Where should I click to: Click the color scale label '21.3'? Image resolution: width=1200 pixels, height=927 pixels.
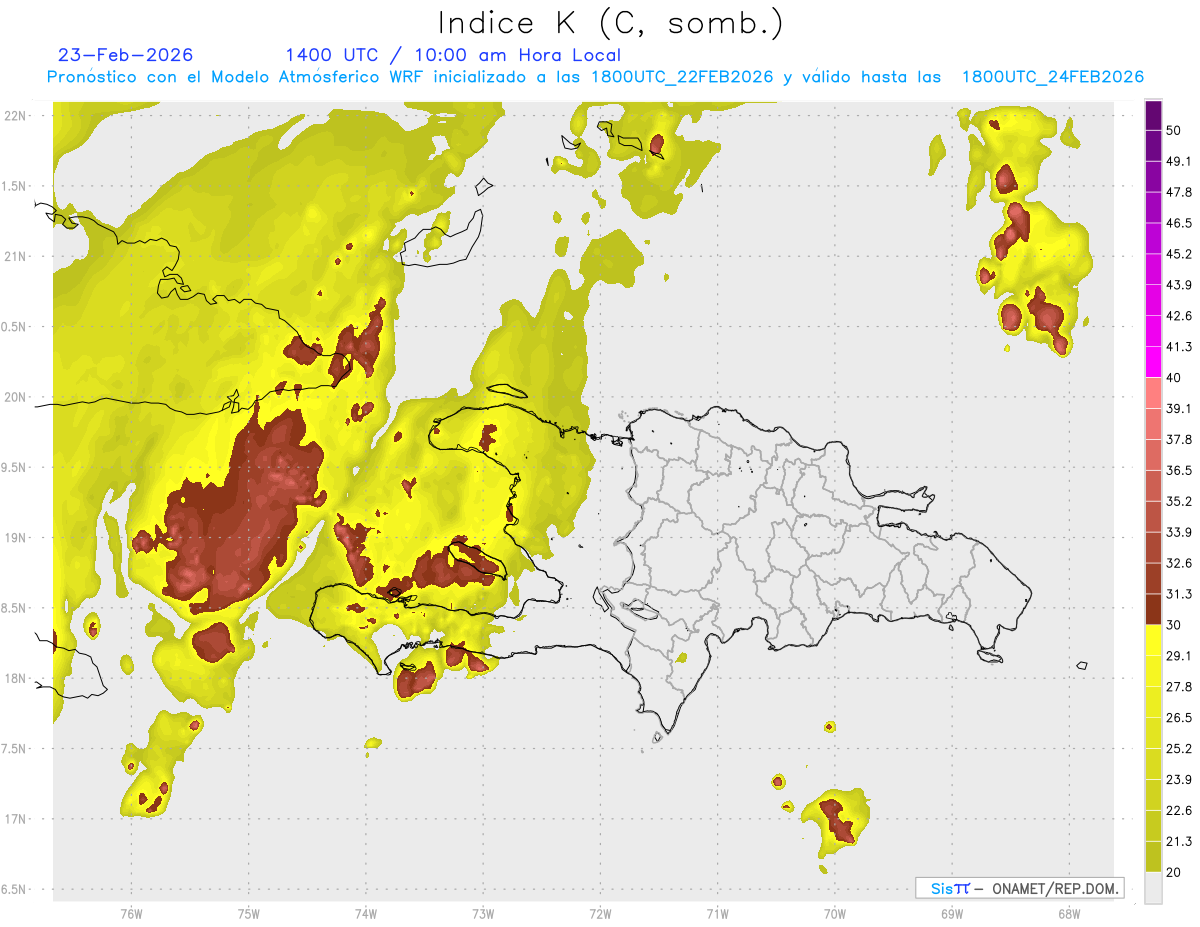1179,841
